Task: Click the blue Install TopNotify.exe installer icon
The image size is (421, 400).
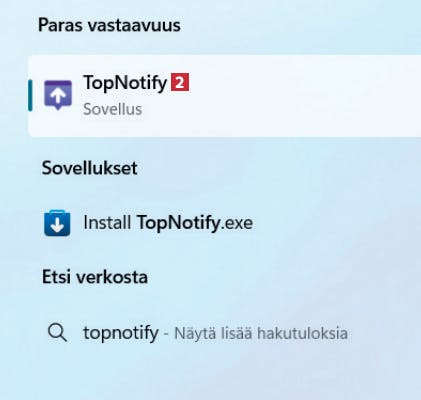Action: point(57,223)
